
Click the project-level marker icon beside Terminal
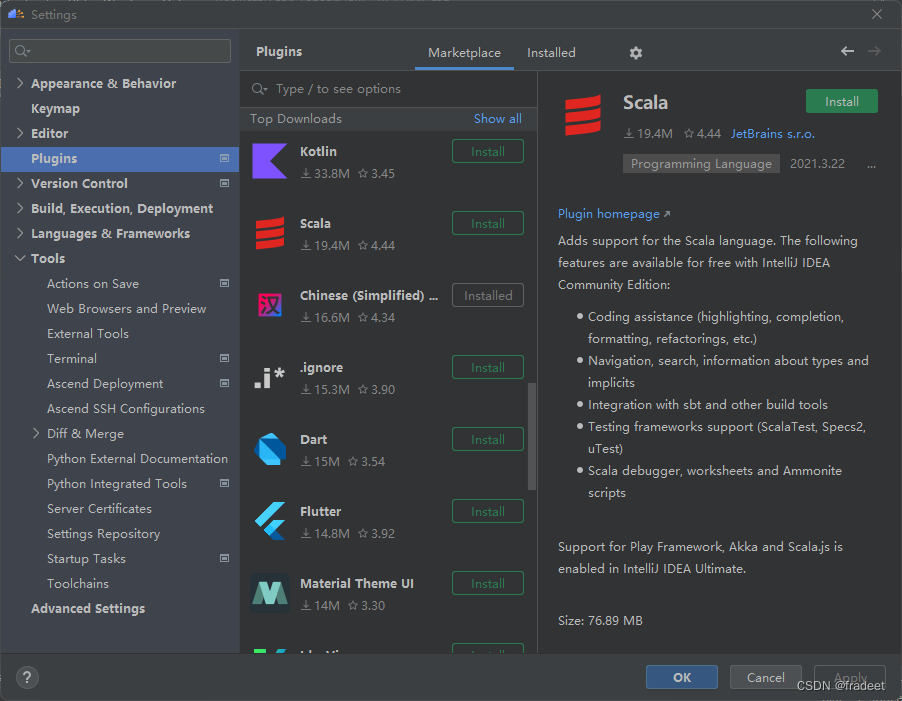pos(225,358)
